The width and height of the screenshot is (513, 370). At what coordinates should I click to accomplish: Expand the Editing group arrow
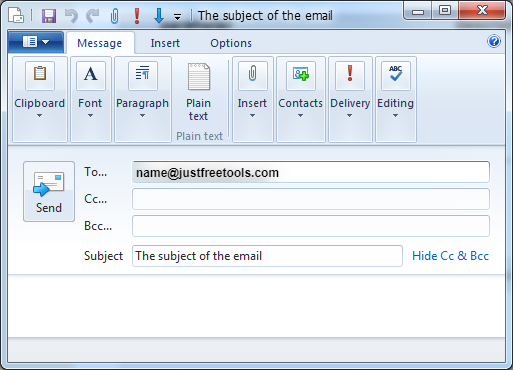click(395, 116)
